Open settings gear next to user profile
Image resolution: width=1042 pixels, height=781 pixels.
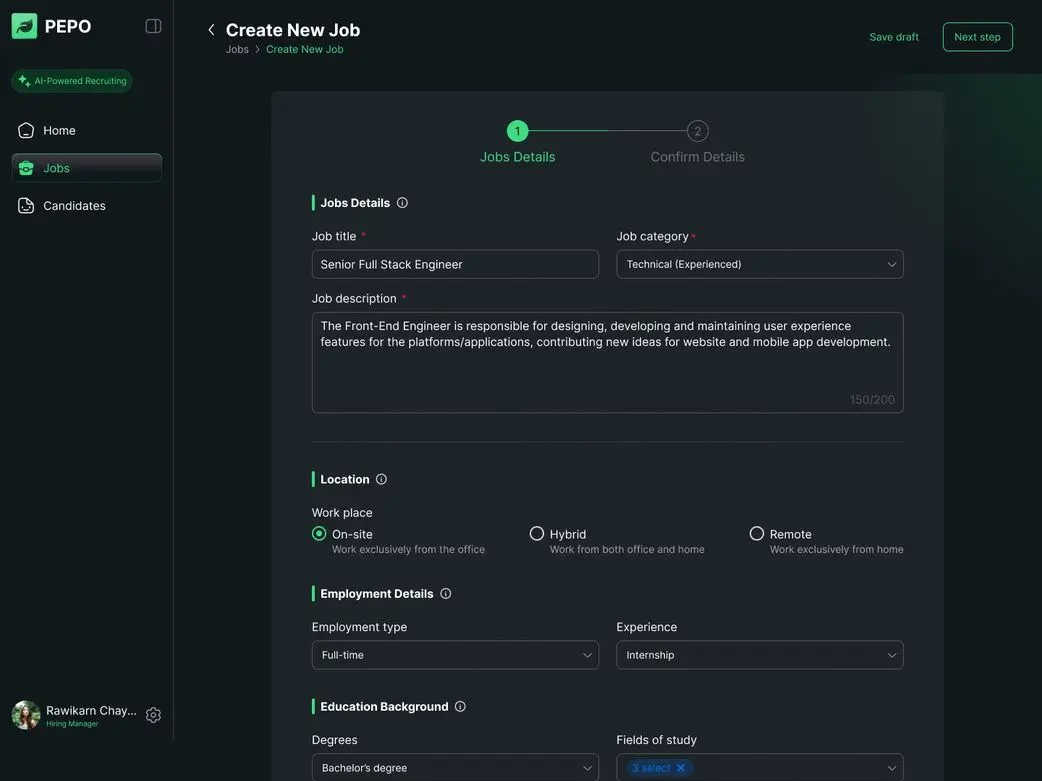tap(153, 715)
